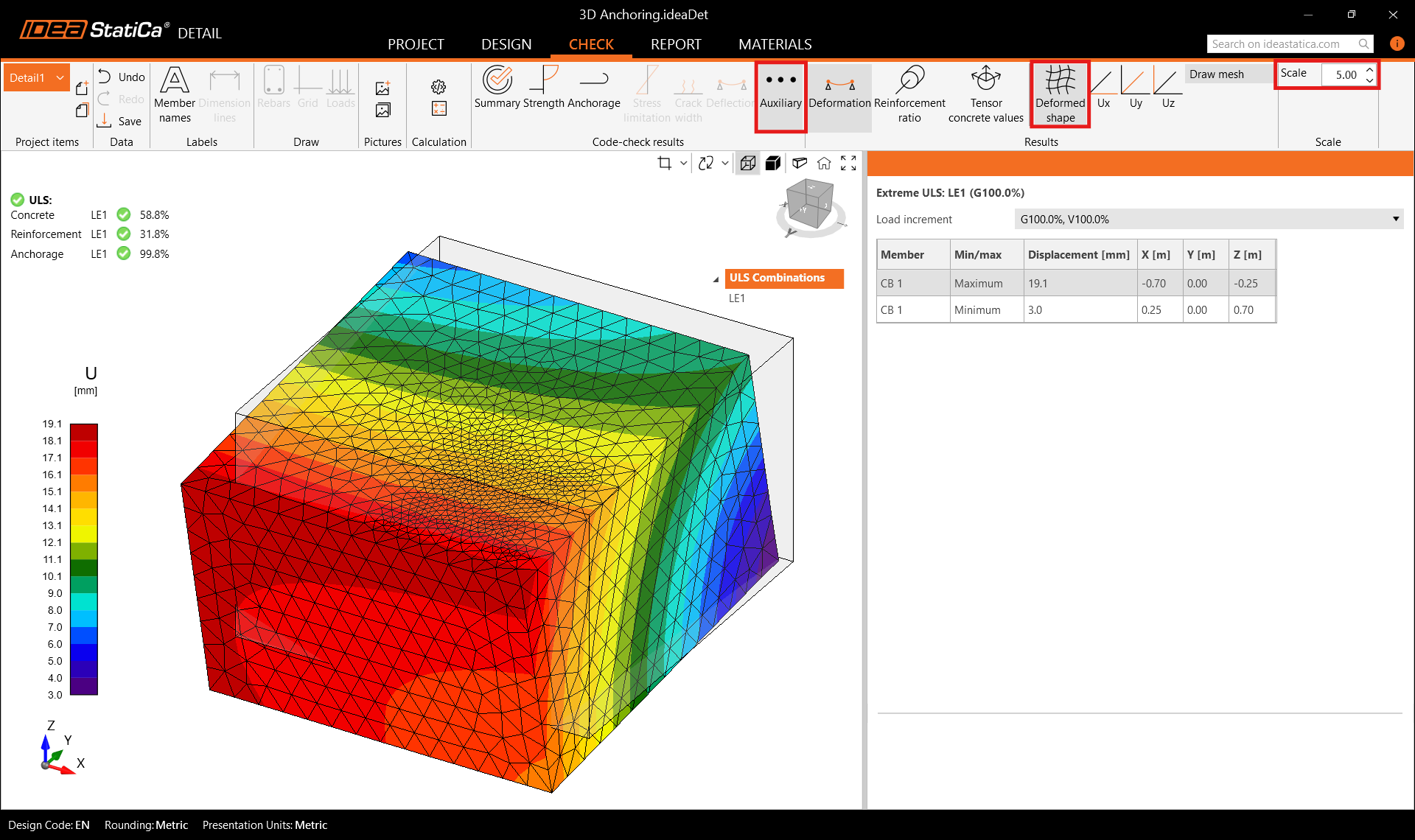Click the search magnifier icon
Screen dimensions: 1415x840
point(1364,44)
